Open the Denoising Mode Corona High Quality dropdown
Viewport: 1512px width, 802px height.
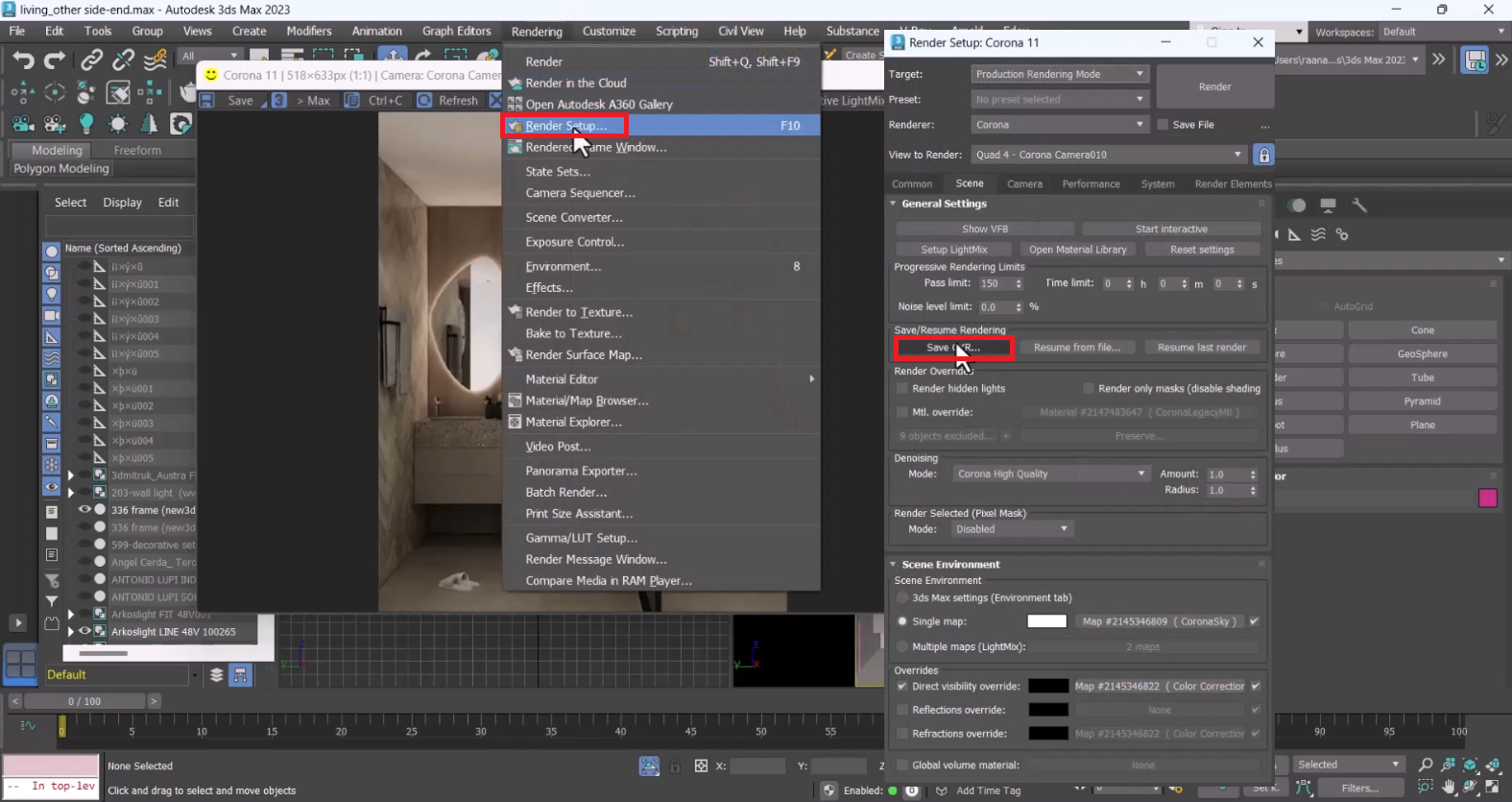(x=1050, y=474)
